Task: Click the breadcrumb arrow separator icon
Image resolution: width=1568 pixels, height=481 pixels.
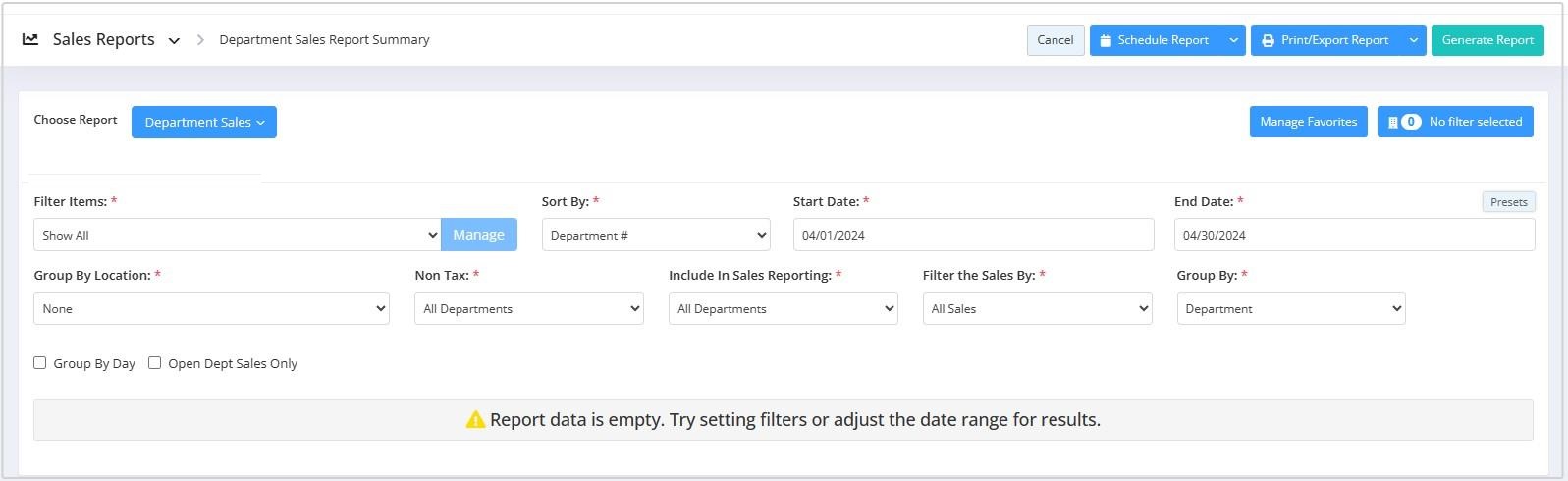Action: (200, 40)
